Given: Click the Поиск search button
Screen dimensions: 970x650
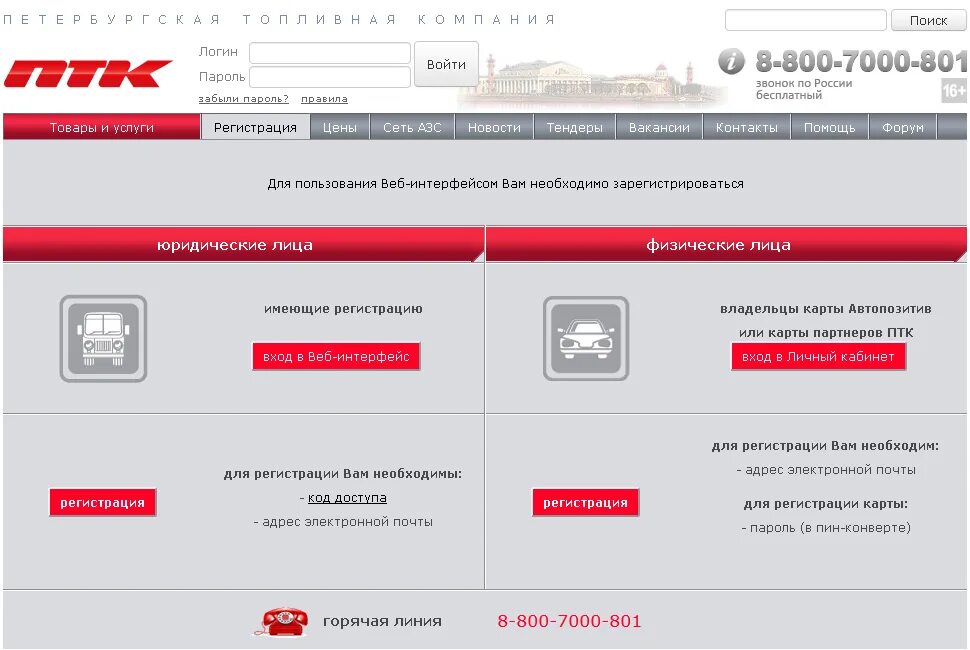Looking at the screenshot, I should tap(929, 19).
